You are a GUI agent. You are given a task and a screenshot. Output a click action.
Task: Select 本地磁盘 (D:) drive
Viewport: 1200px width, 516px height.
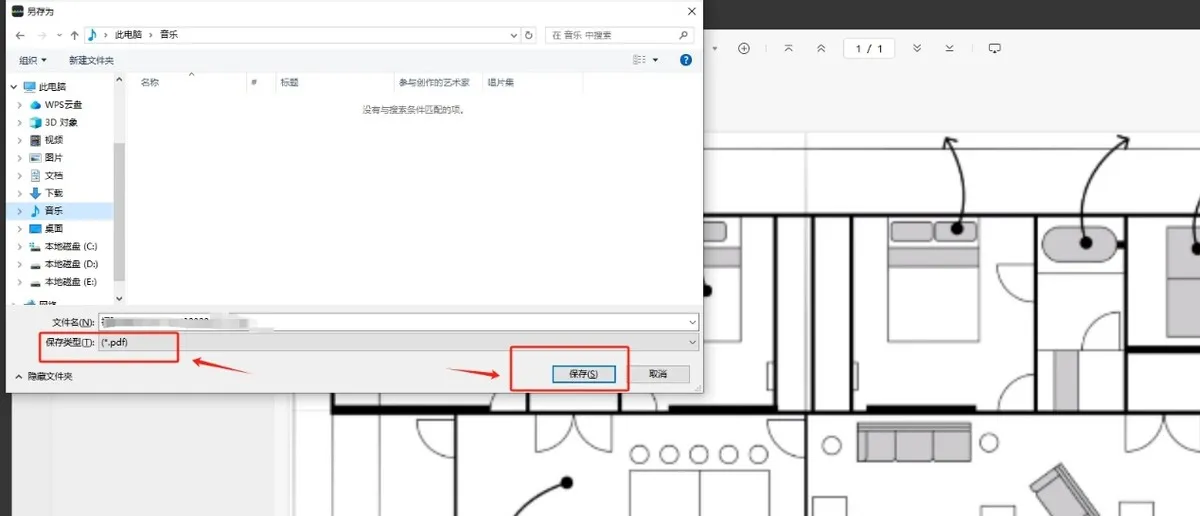tap(70, 264)
